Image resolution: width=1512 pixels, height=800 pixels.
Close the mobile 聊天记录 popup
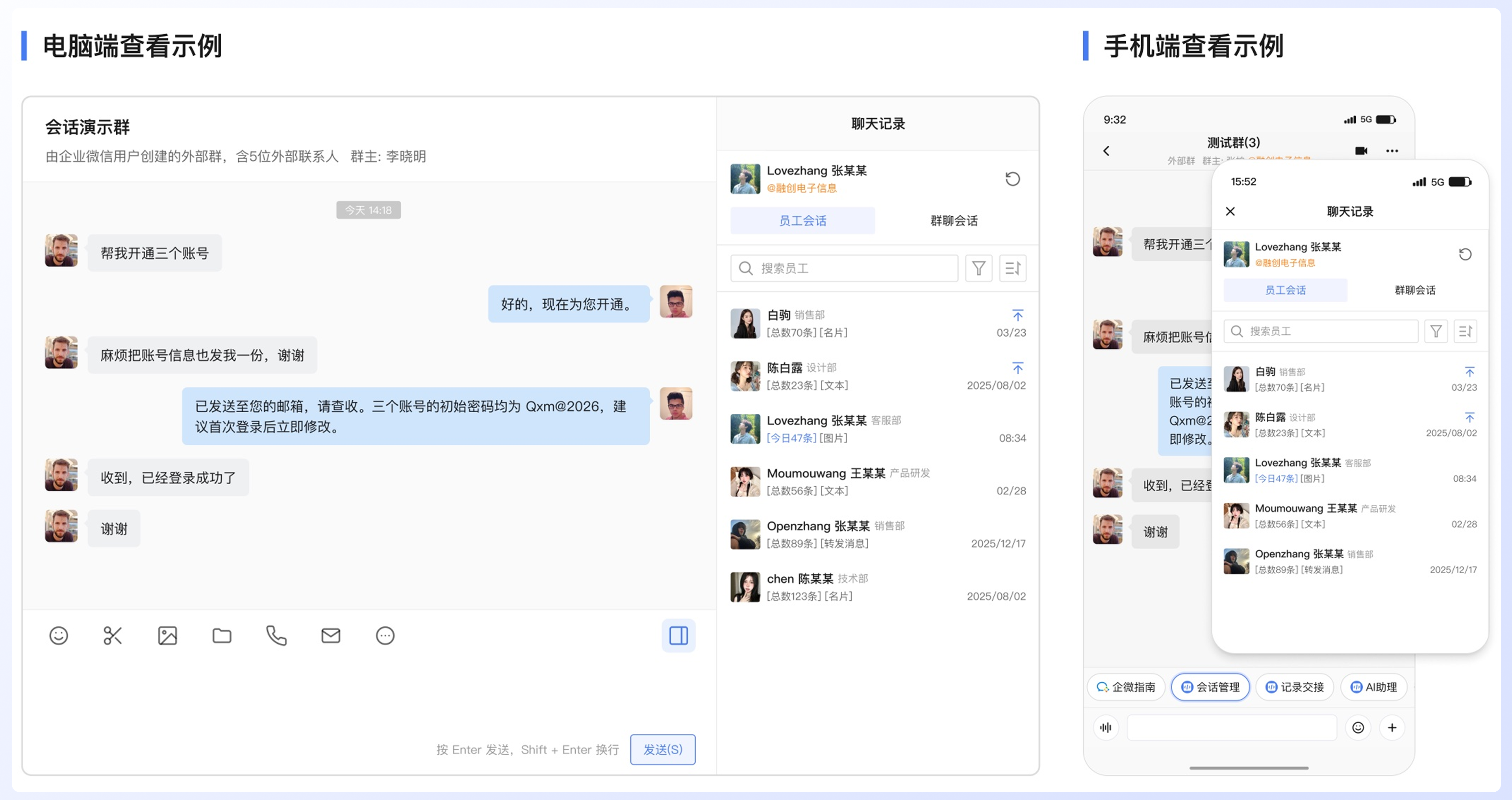pos(1230,211)
